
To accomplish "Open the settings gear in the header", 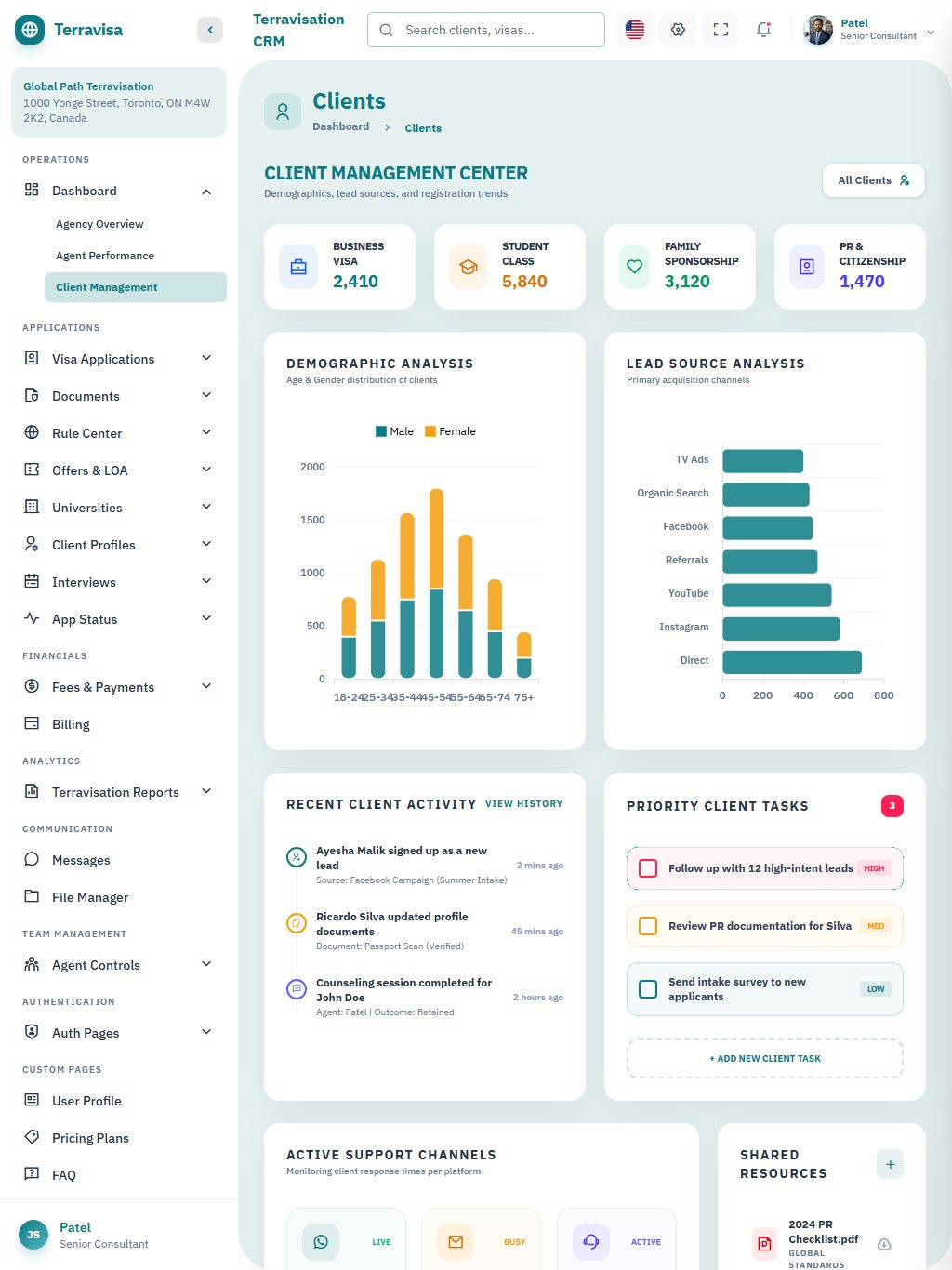I will pos(678,30).
